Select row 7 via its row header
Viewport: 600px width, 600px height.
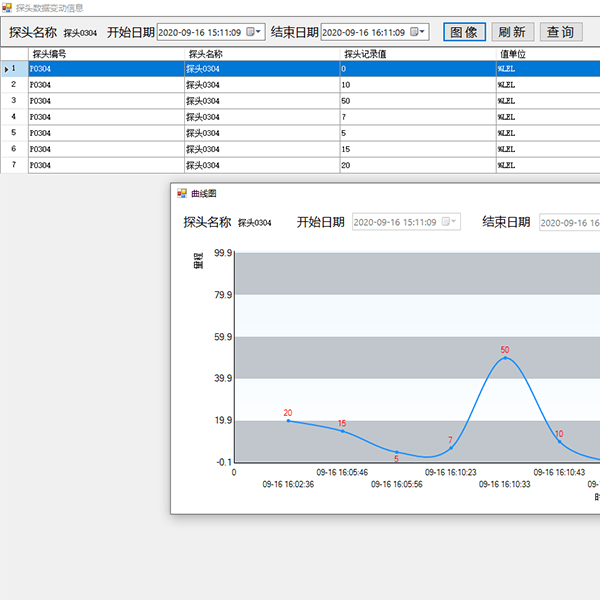[x=14, y=165]
